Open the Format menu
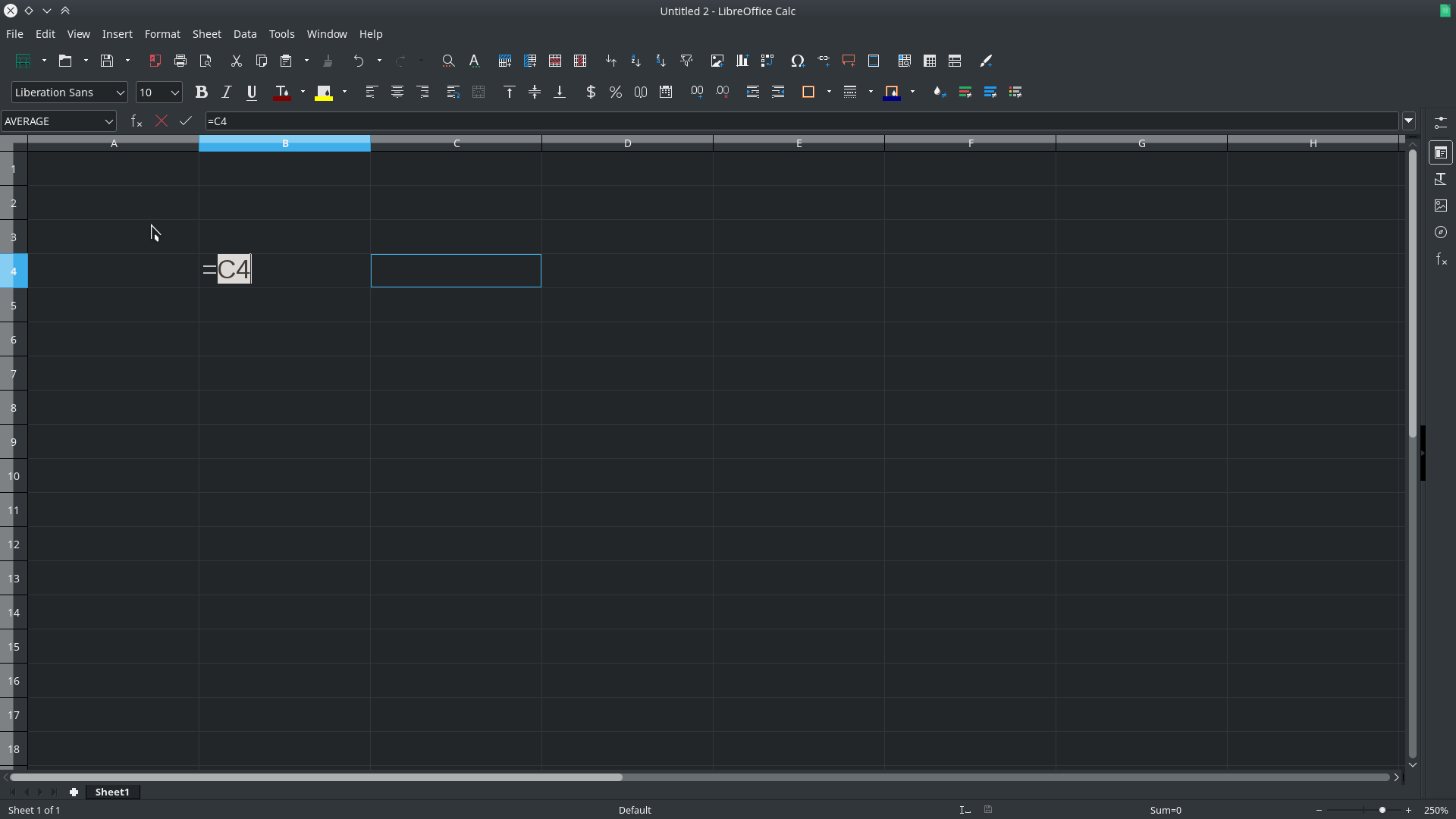This screenshot has width=1456, height=819. [162, 33]
